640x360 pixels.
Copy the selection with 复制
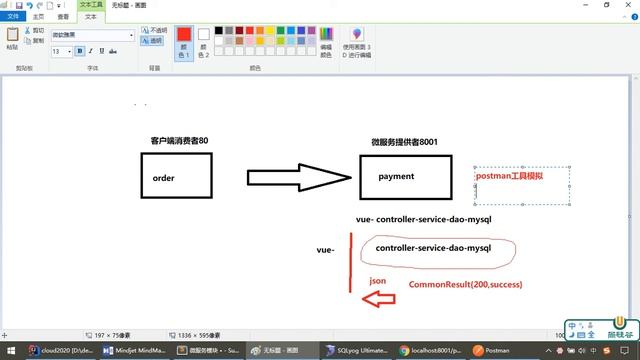(34, 41)
